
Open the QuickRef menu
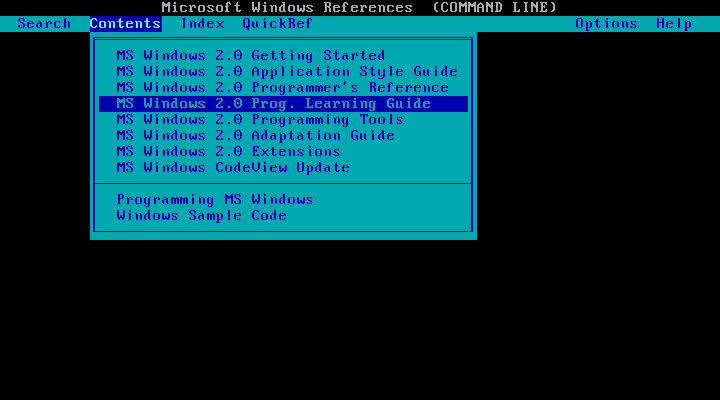tap(277, 24)
